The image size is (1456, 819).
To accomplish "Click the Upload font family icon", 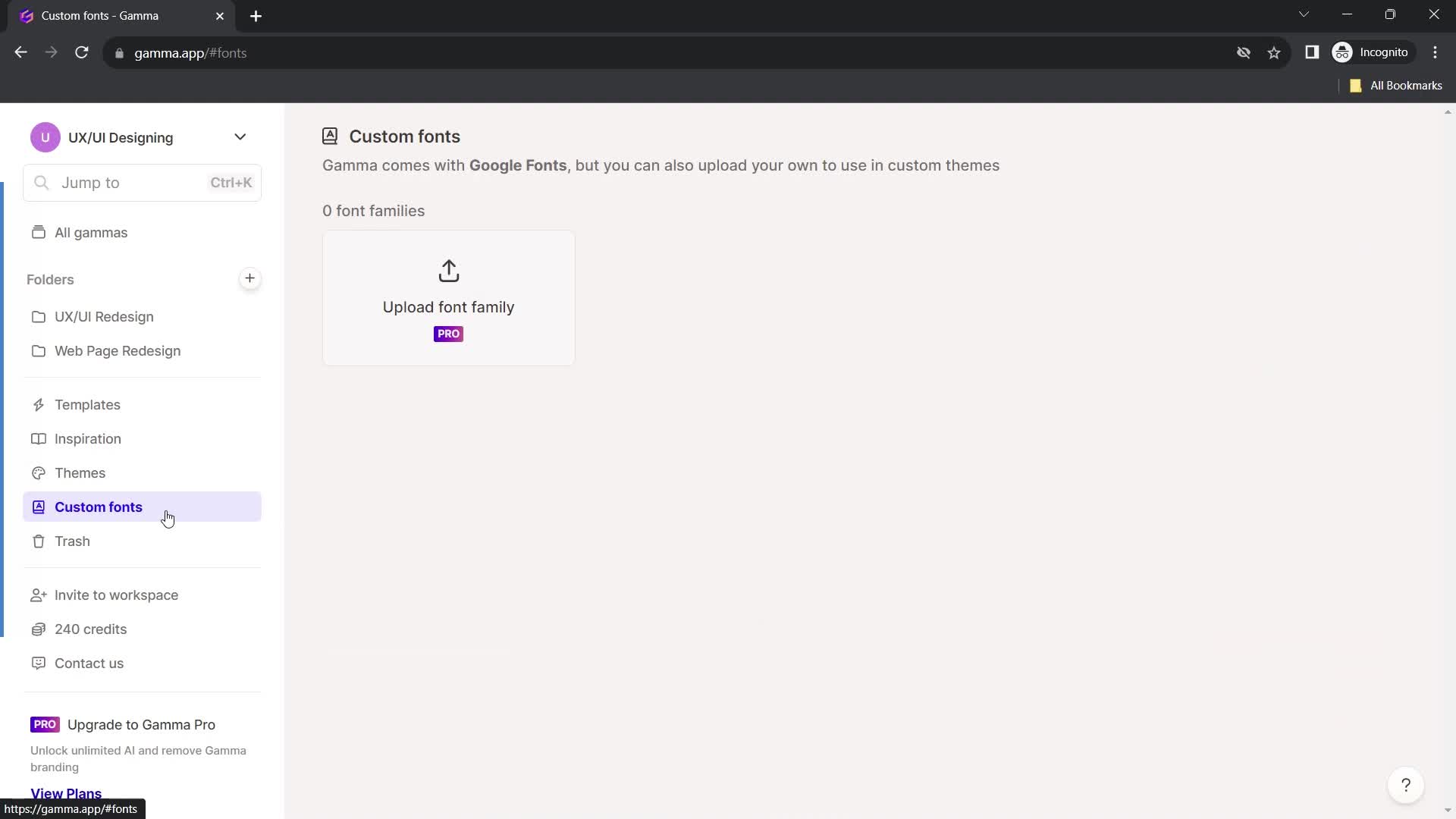I will [449, 271].
